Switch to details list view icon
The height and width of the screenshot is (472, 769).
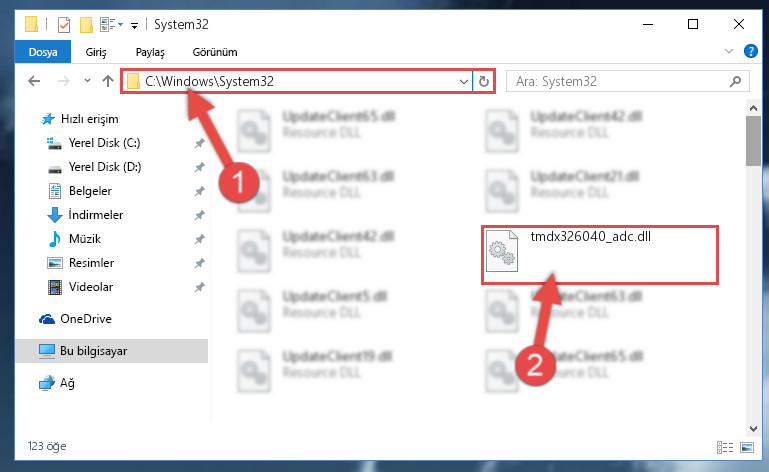click(725, 447)
